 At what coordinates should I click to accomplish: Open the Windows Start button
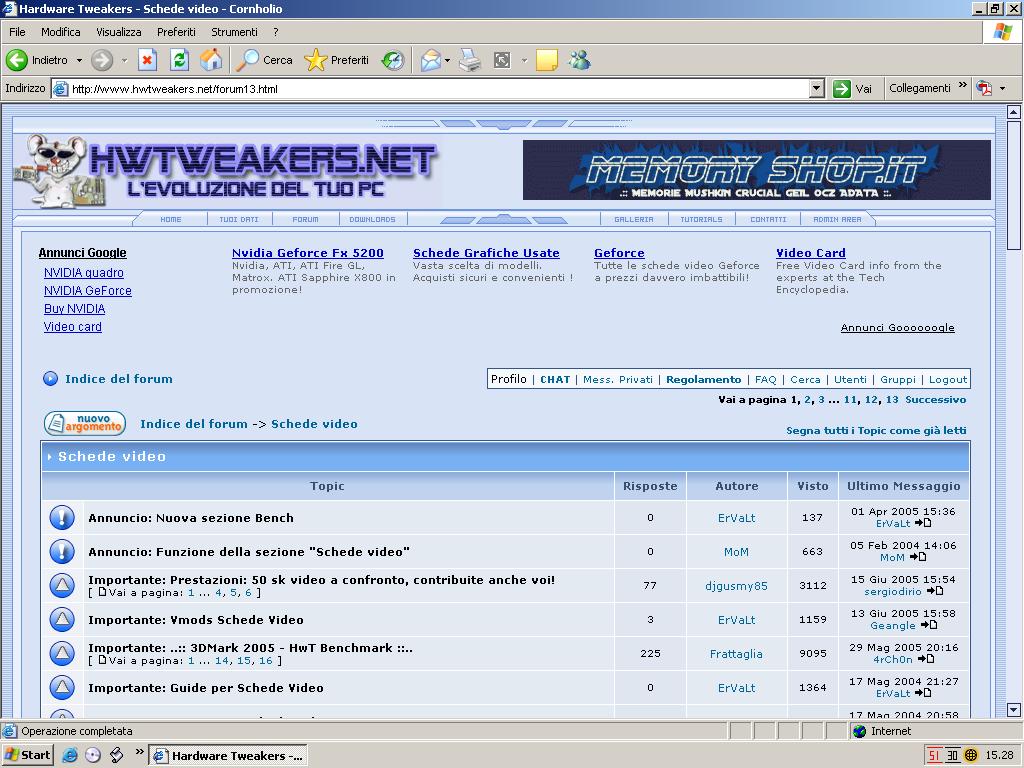pos(27,756)
